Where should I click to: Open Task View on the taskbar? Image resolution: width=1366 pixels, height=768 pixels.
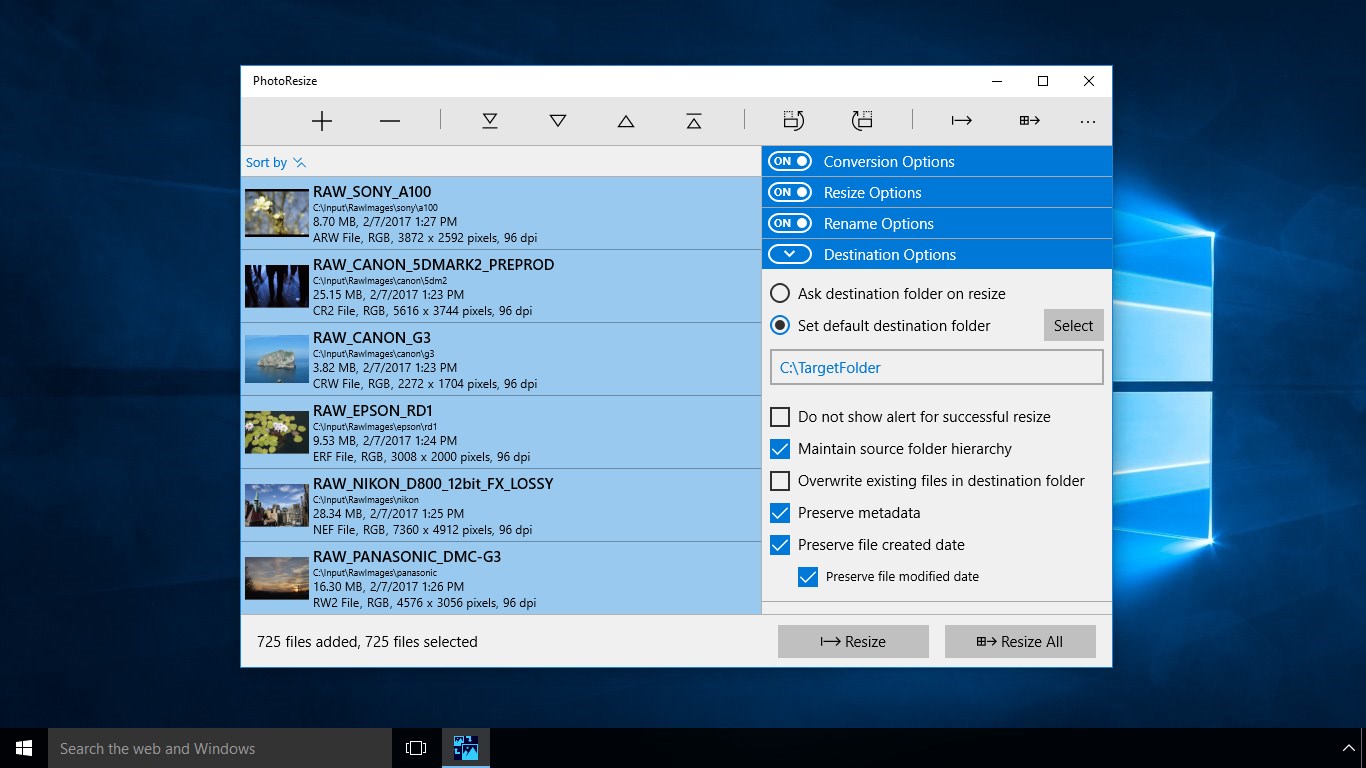tap(416, 748)
